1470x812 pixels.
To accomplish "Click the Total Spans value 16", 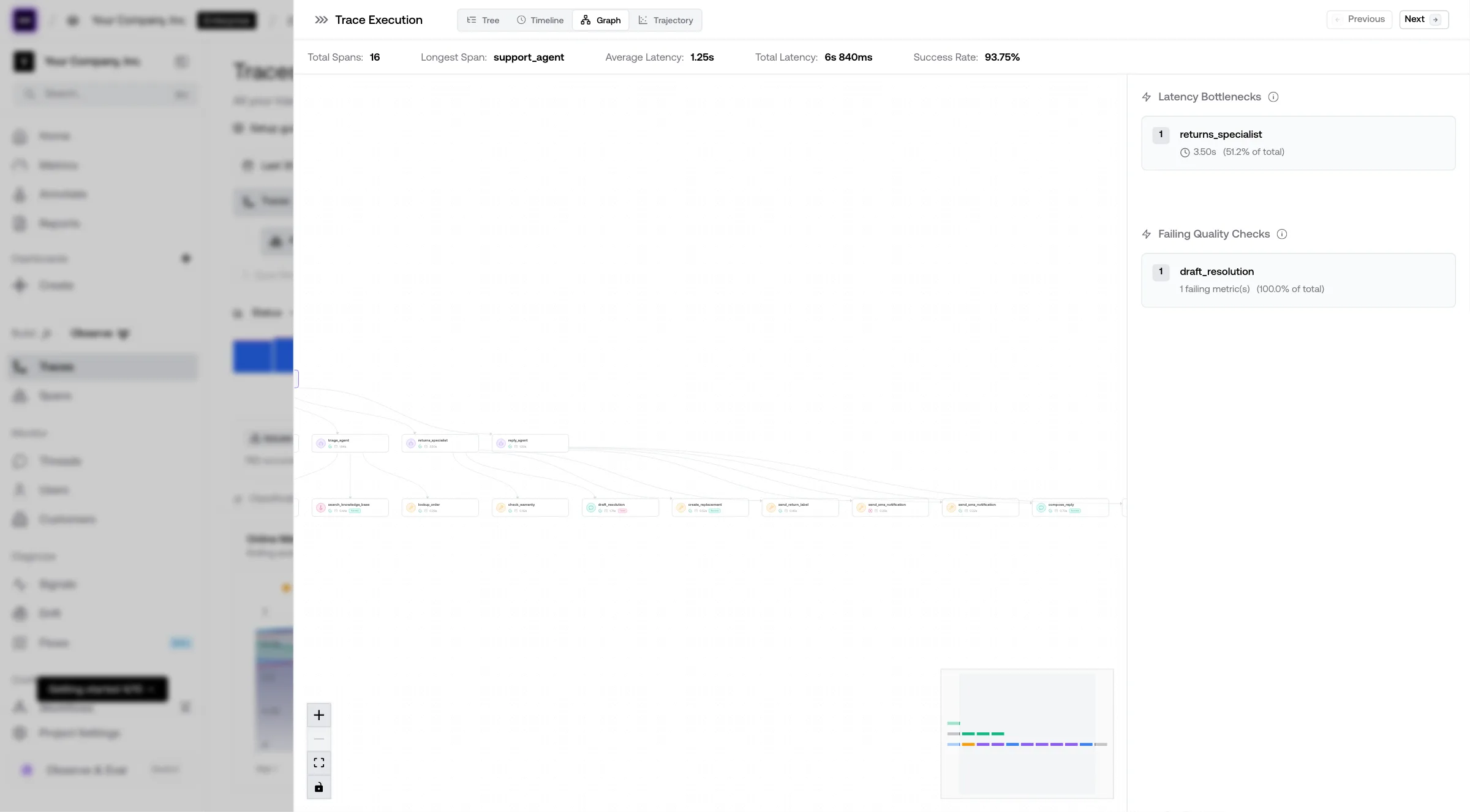I will 375,57.
